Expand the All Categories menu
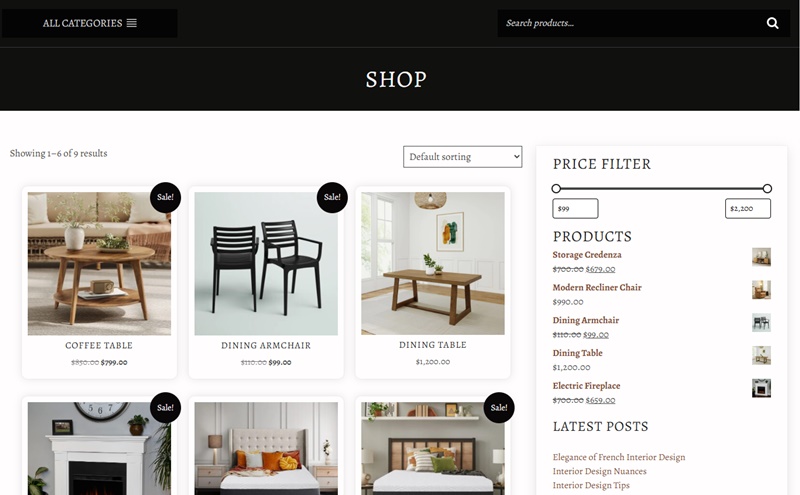The image size is (800, 495). pyautogui.click(x=90, y=23)
